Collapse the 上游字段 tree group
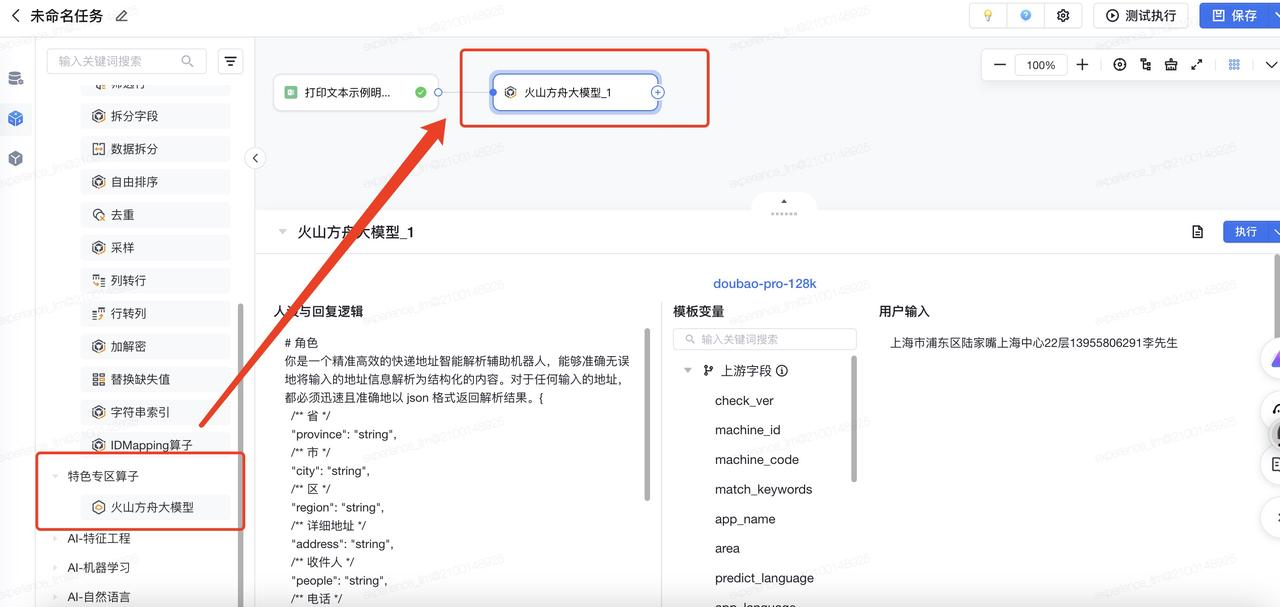The image size is (1280, 607). 688,371
